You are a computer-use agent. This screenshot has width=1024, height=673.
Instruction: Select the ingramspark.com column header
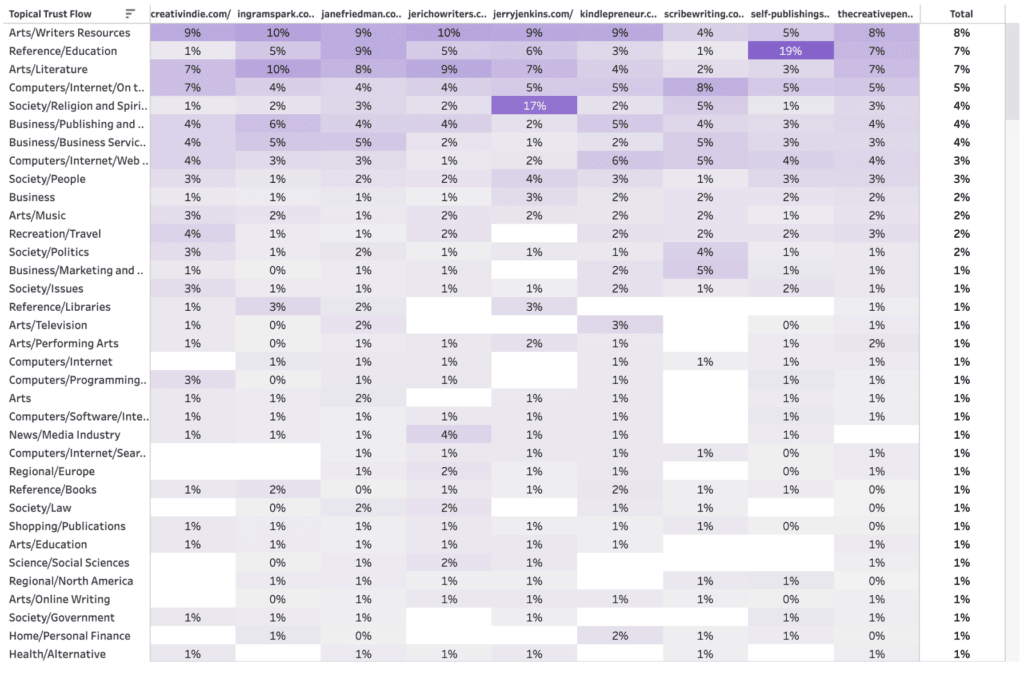[276, 14]
